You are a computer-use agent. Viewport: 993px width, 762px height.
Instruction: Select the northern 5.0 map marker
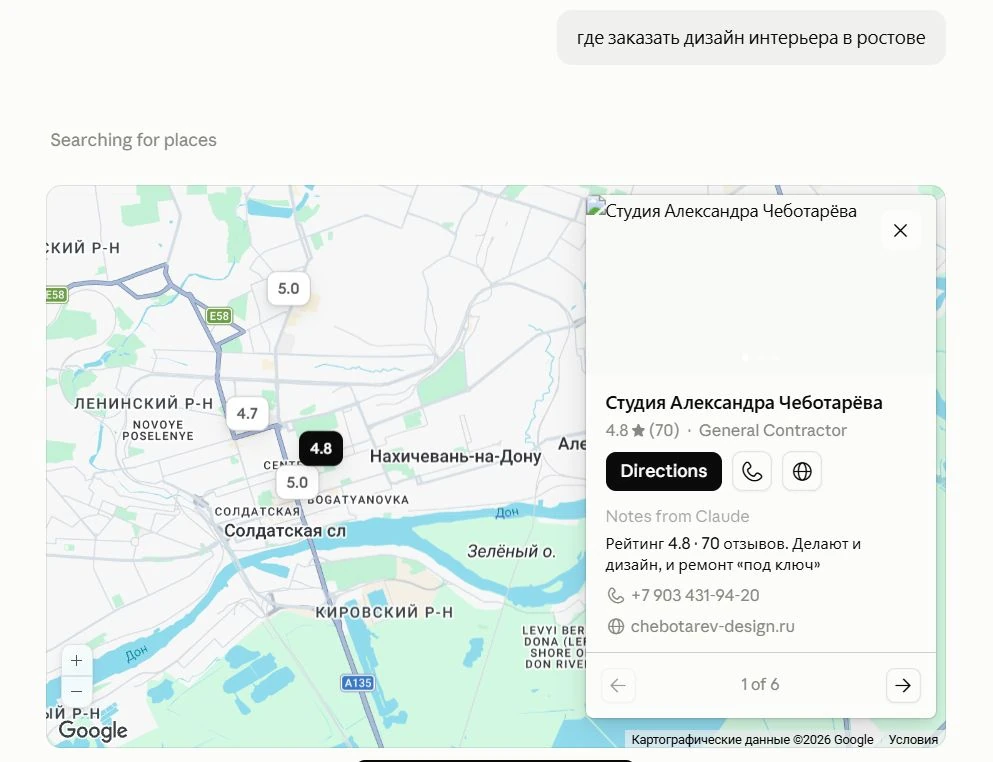click(x=288, y=289)
